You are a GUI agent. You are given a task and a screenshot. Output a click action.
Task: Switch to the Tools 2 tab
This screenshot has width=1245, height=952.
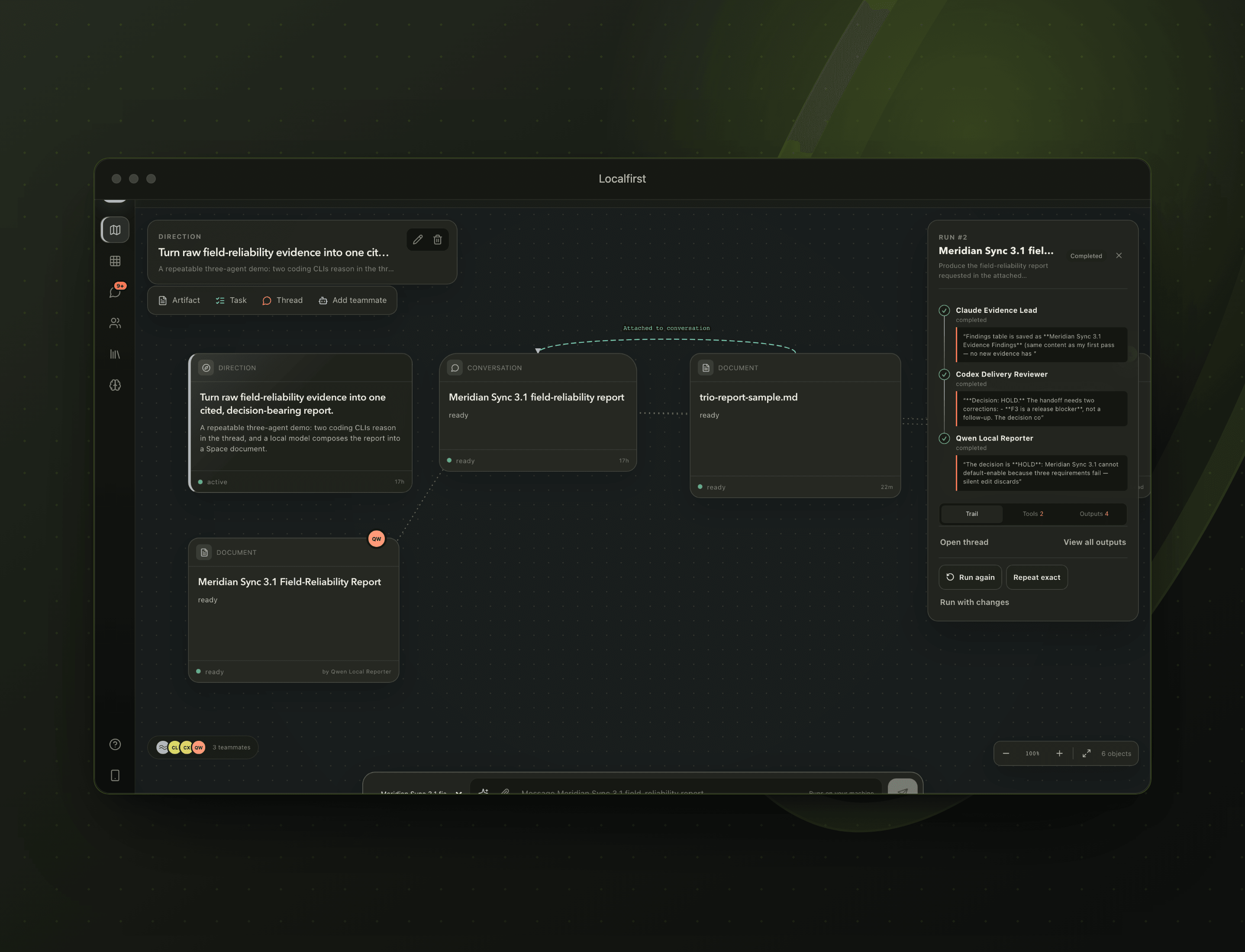[1033, 514]
